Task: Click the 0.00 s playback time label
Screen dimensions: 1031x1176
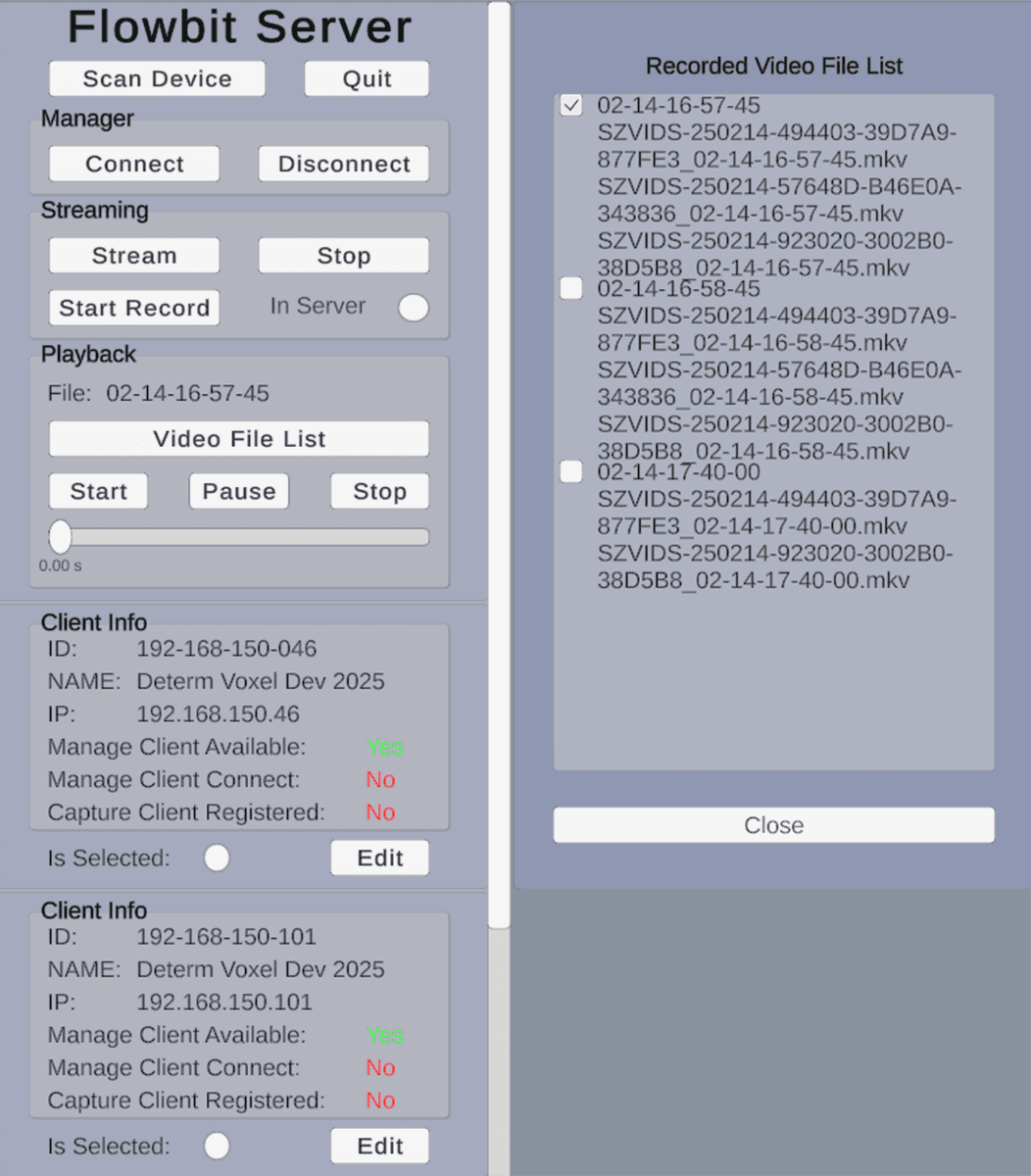Action: 61,566
